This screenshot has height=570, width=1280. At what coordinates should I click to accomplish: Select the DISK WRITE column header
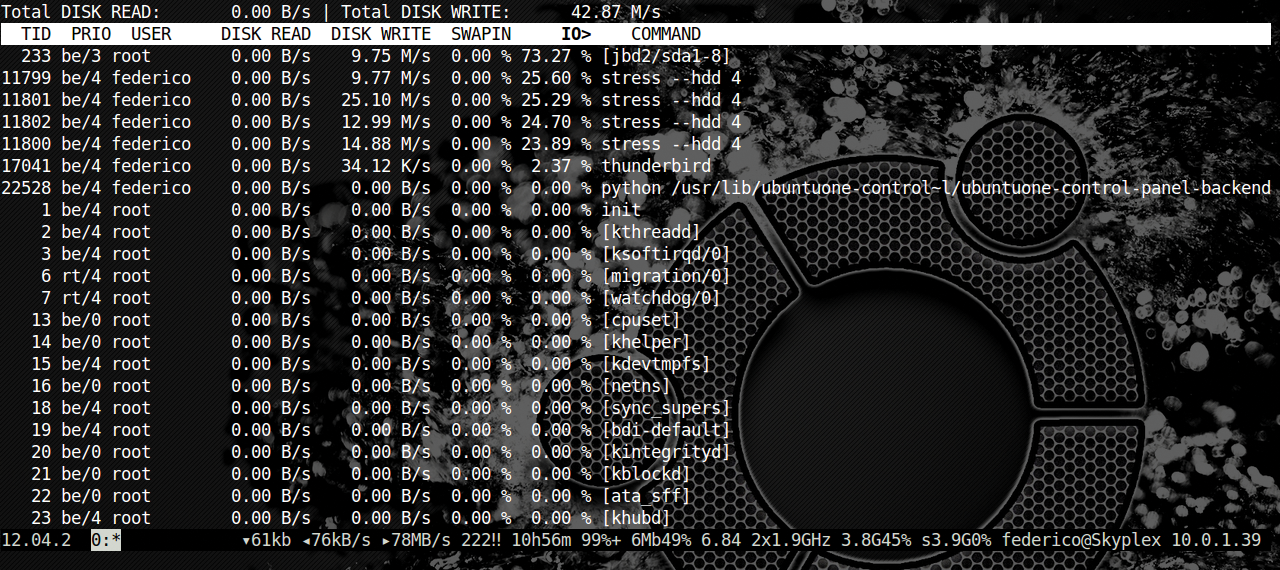381,34
